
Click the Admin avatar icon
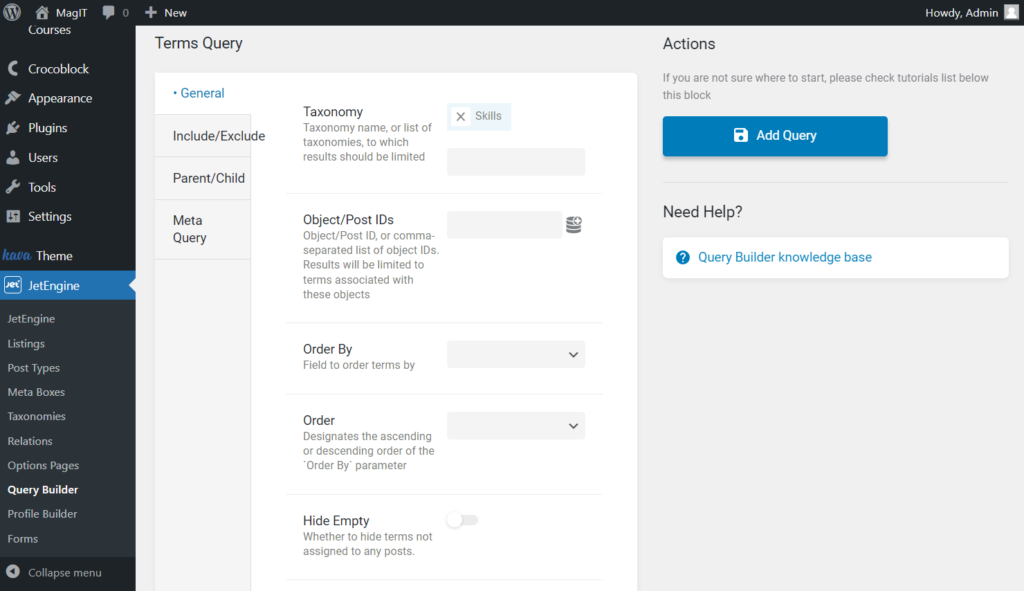(1011, 12)
